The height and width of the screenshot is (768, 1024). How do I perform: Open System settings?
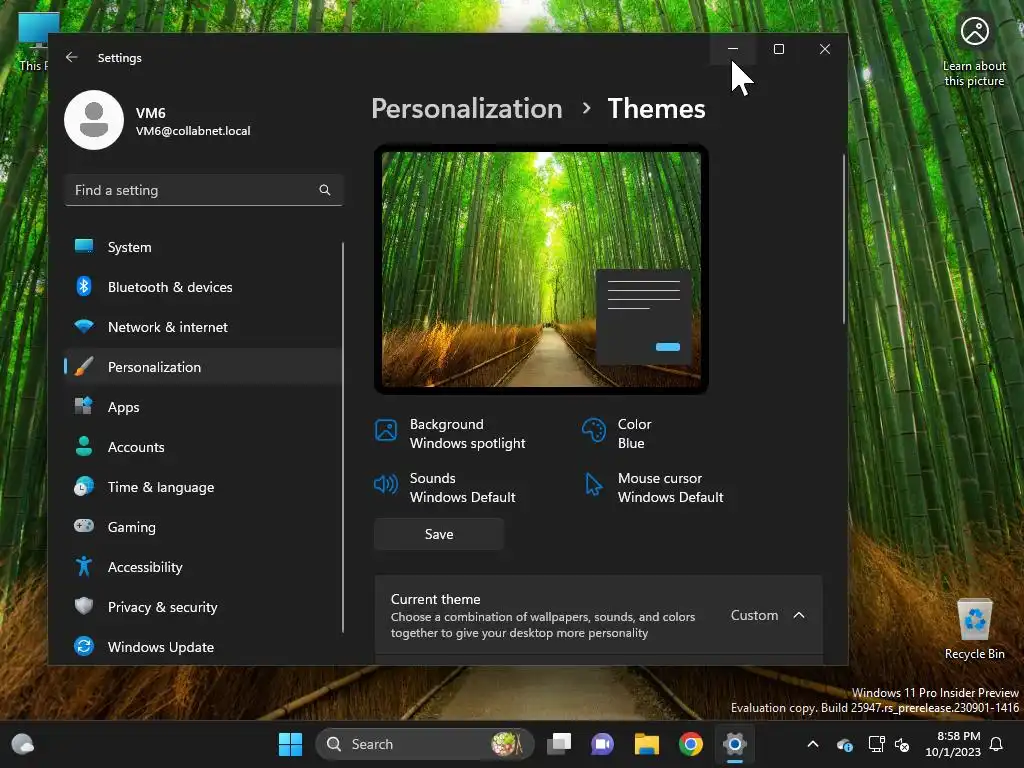pos(203,247)
